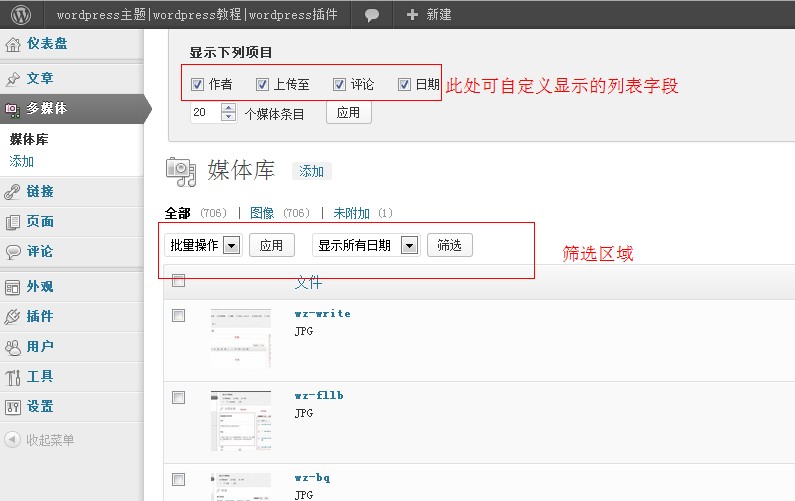Click the 添加 button beside 媒体库 heading
Viewport: 795px width, 501px height.
[312, 171]
